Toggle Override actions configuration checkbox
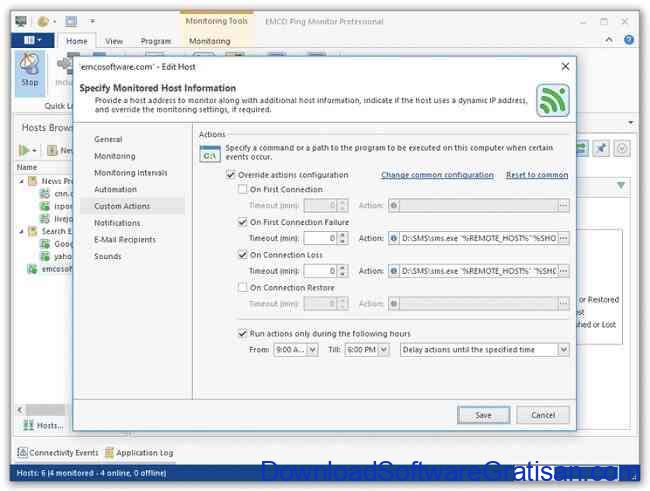650x491 pixels. click(230, 175)
